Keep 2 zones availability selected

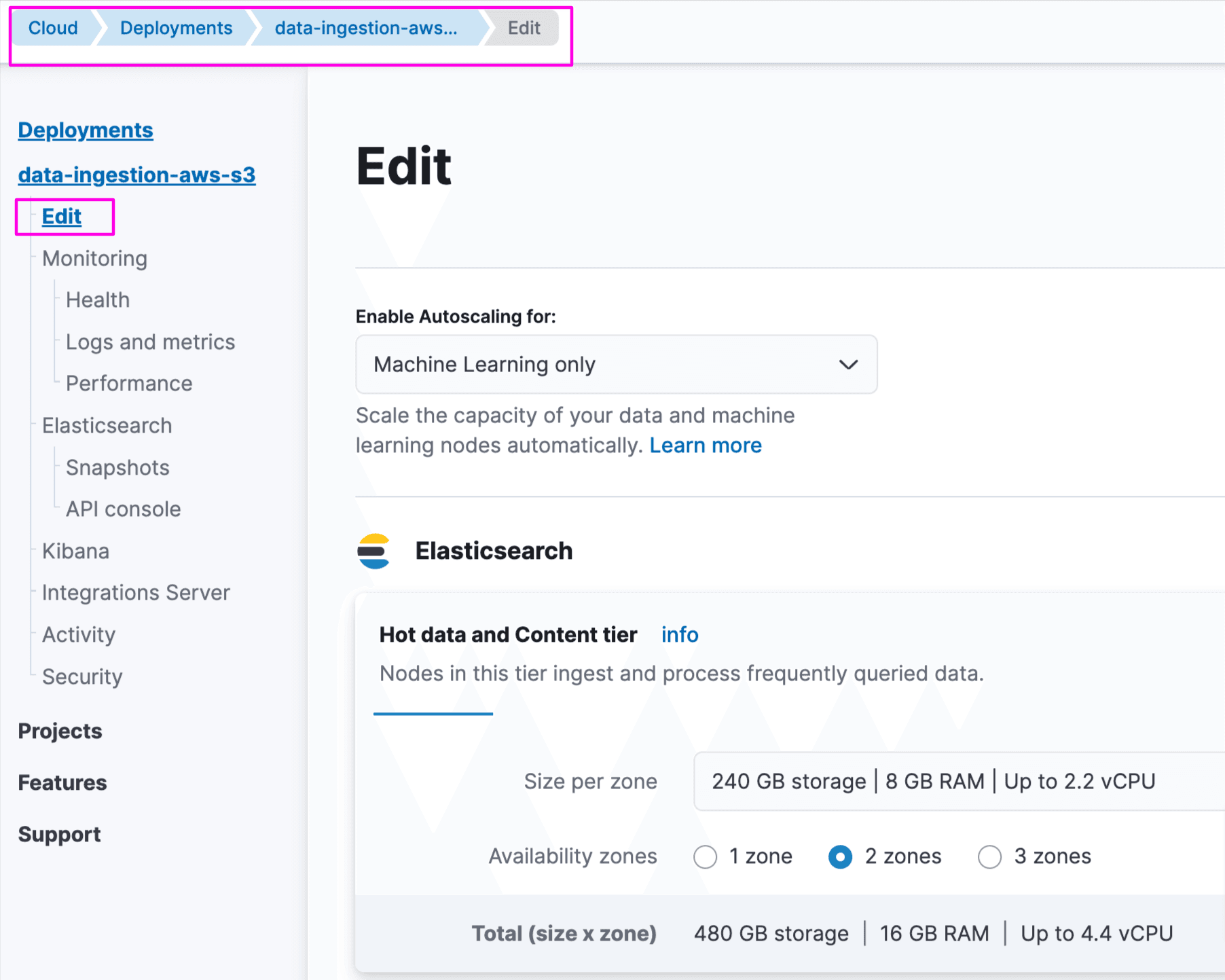coord(841,856)
